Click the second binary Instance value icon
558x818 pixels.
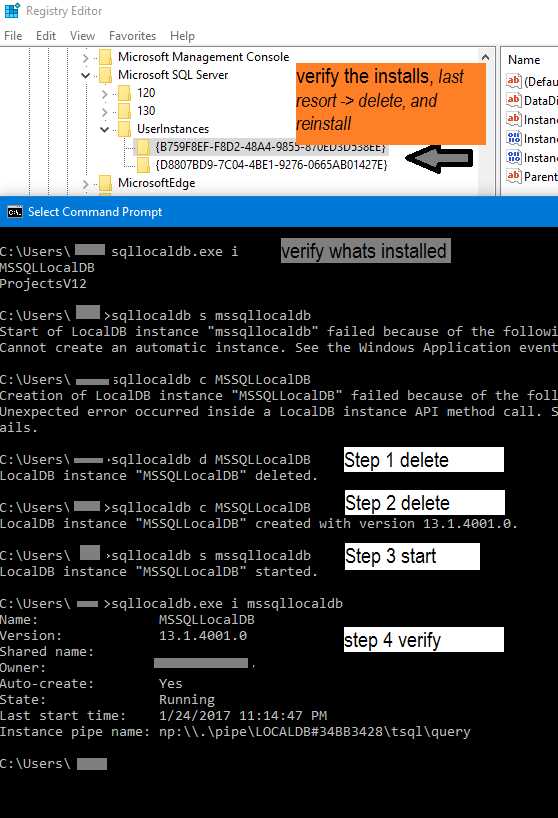[514, 157]
